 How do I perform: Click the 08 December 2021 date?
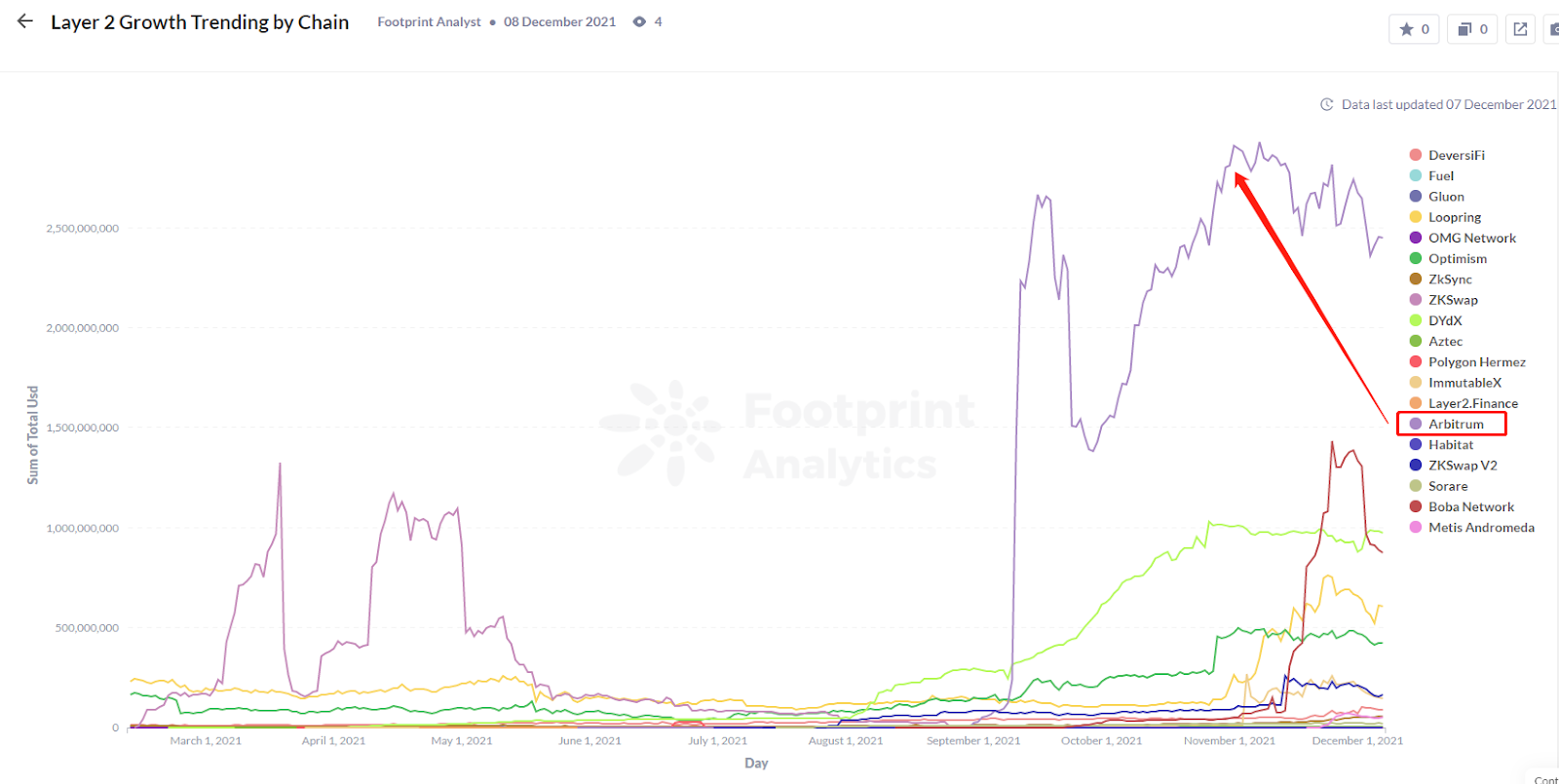pos(559,21)
